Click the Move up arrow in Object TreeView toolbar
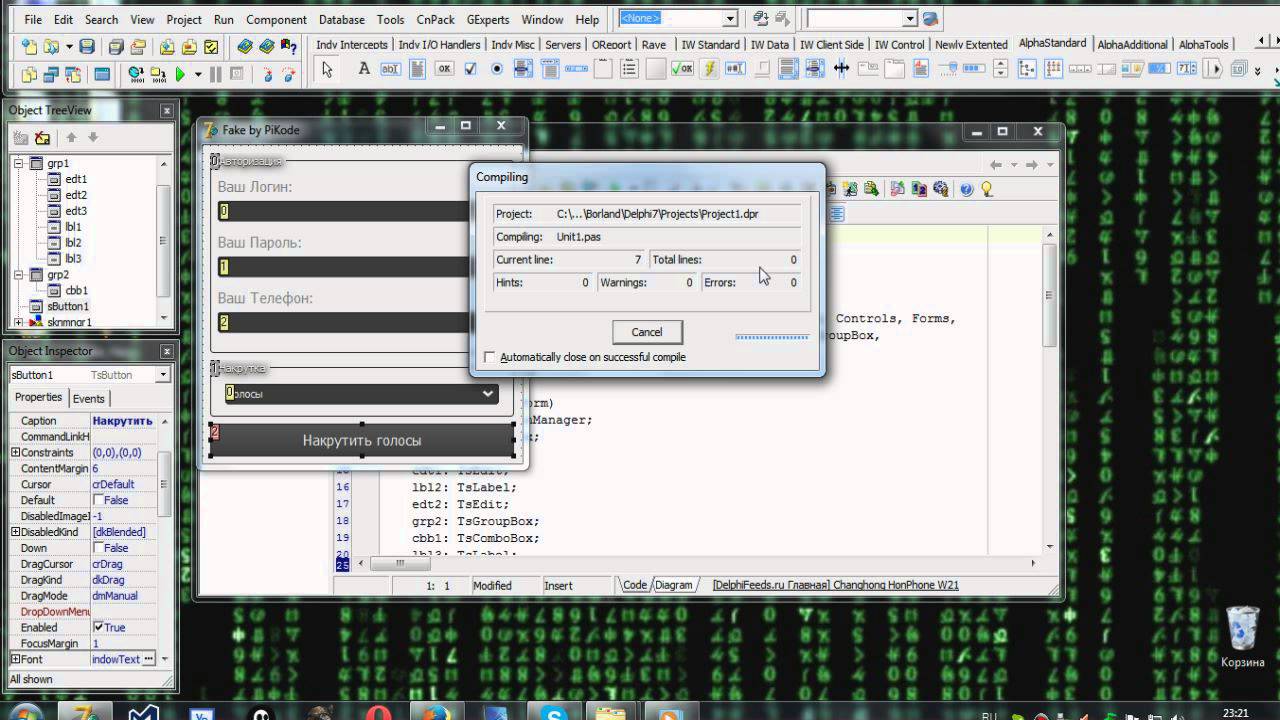The width and height of the screenshot is (1280, 720). tap(71, 138)
